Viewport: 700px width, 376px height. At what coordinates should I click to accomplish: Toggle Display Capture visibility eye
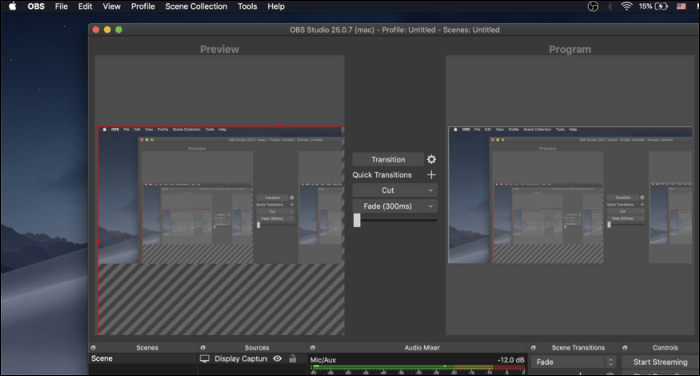point(277,359)
